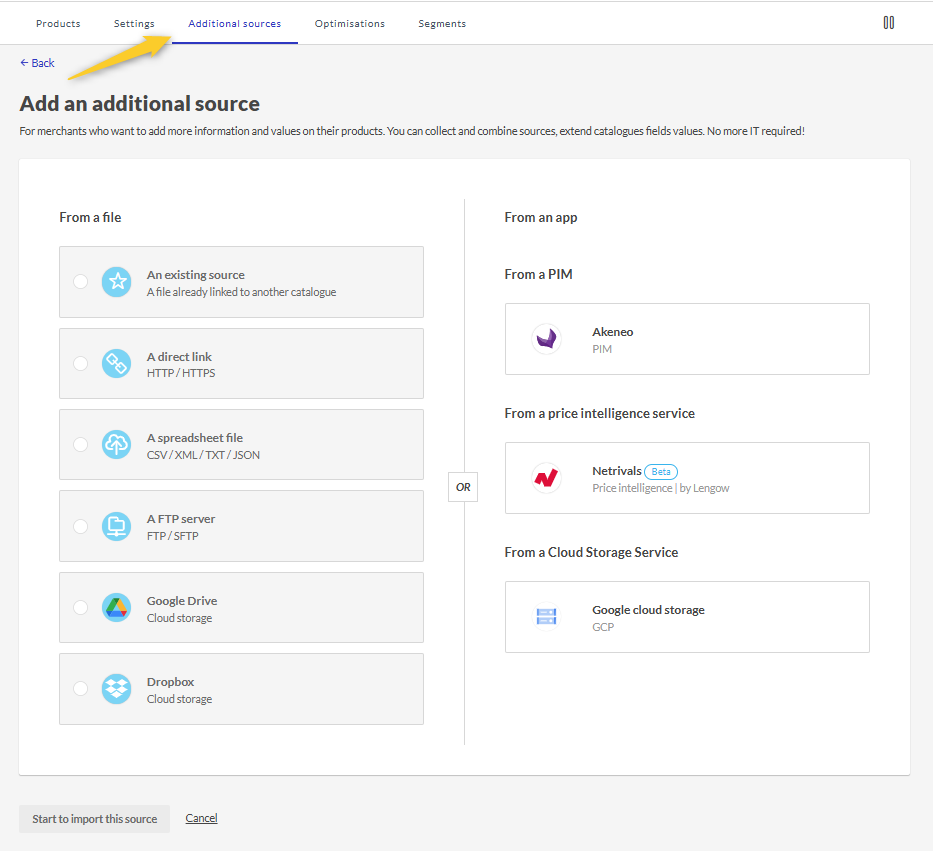Image resolution: width=933 pixels, height=851 pixels.
Task: Click the Google Drive logo icon
Action: point(117,608)
